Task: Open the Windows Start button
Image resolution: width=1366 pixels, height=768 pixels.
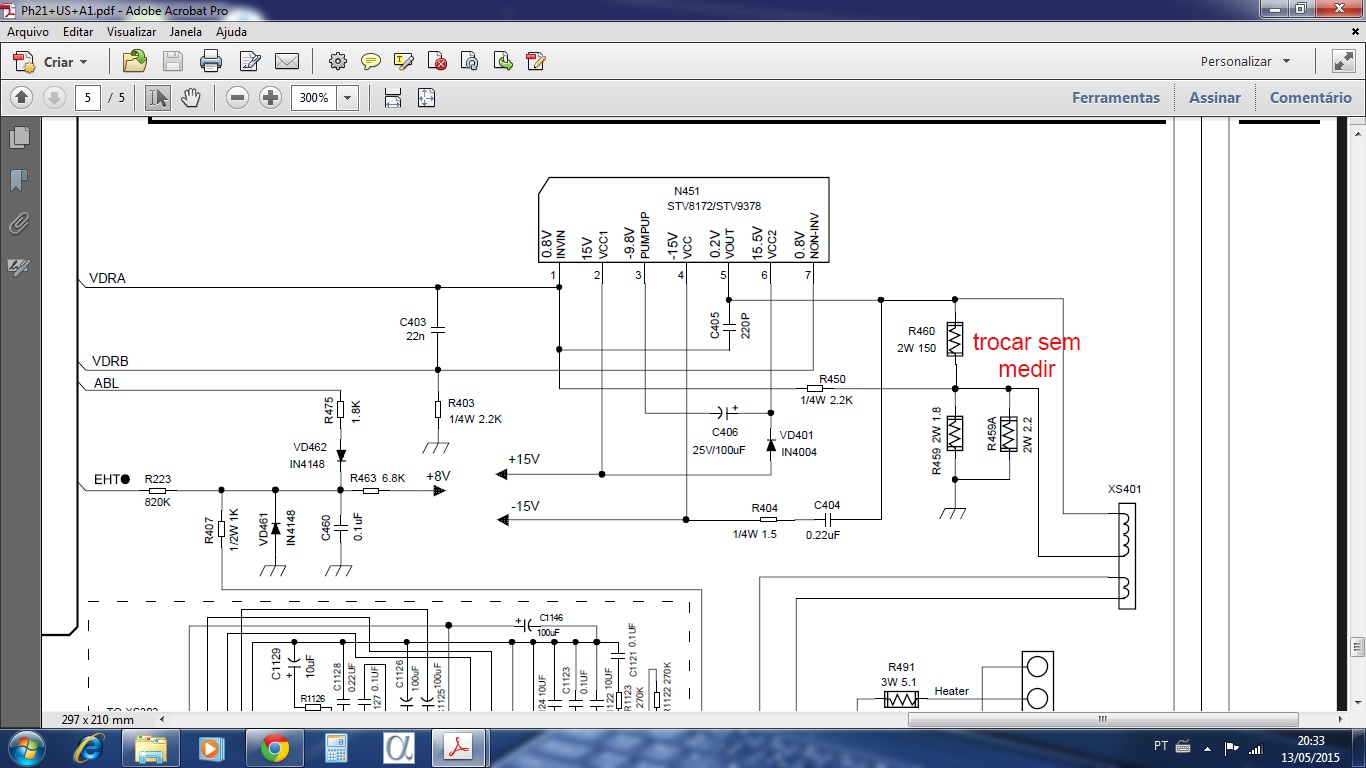Action: point(25,747)
